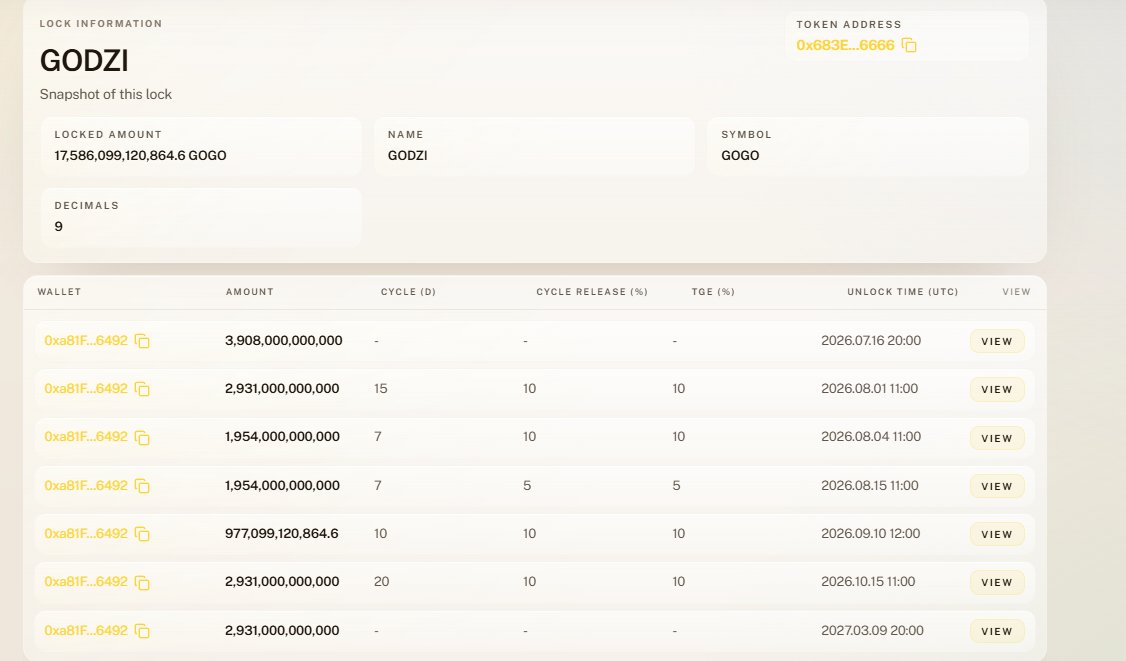Select locked amount 17,586,099,120,864.6 GOGO
This screenshot has height=661, width=1126.
click(140, 155)
